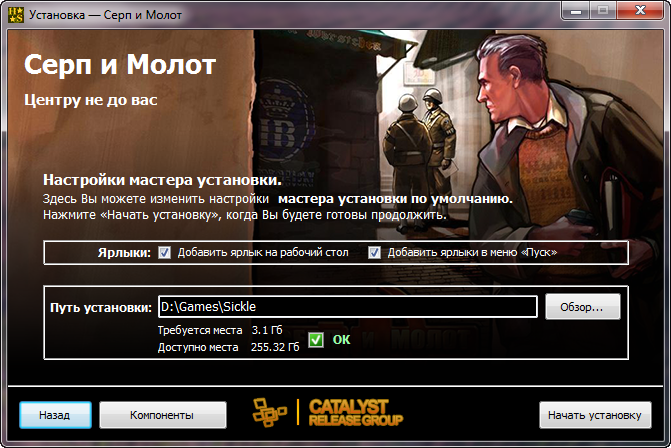
Task: Click the available space value 255.32 Гб
Action: [275, 347]
